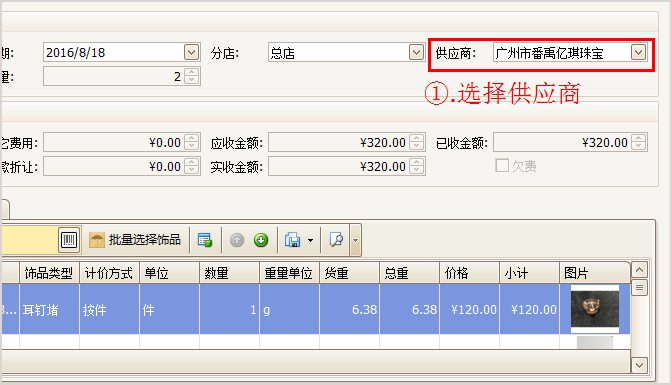This screenshot has height=385, width=672.
Task: Select the 总重 cell 6.38
Action: tap(409, 309)
